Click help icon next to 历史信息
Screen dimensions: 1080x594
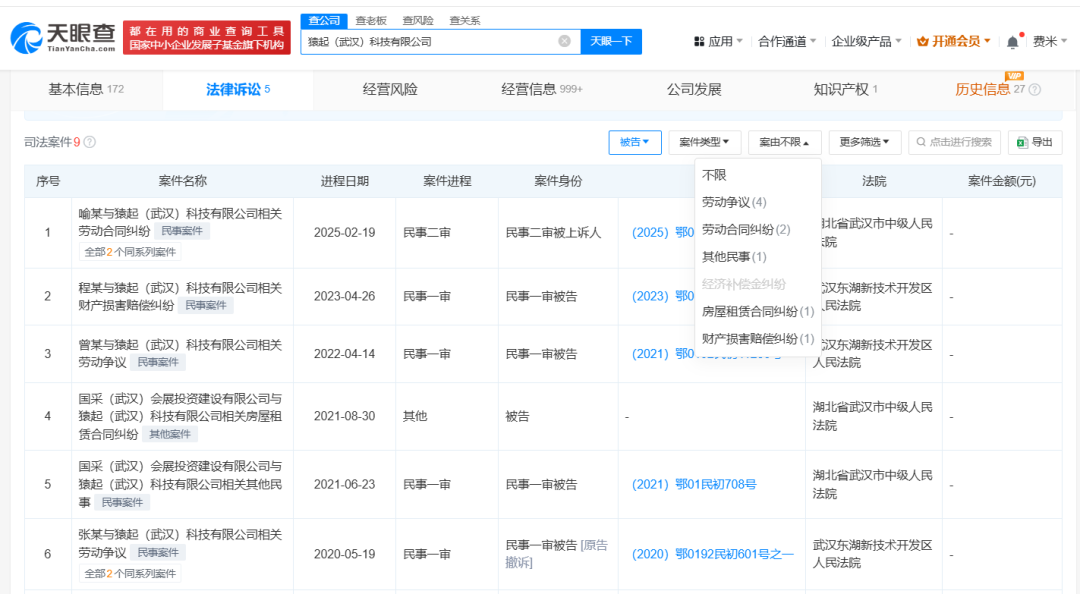(1035, 90)
